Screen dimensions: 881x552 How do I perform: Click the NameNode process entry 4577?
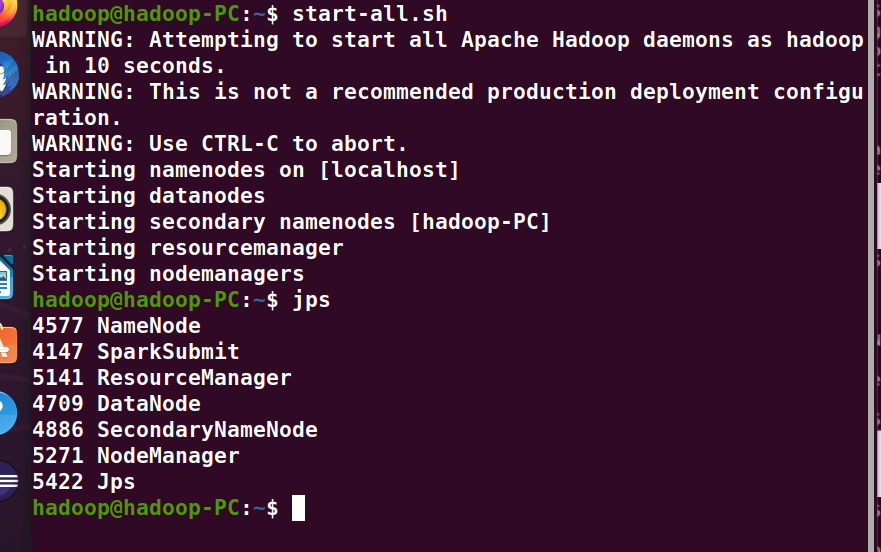(x=116, y=326)
